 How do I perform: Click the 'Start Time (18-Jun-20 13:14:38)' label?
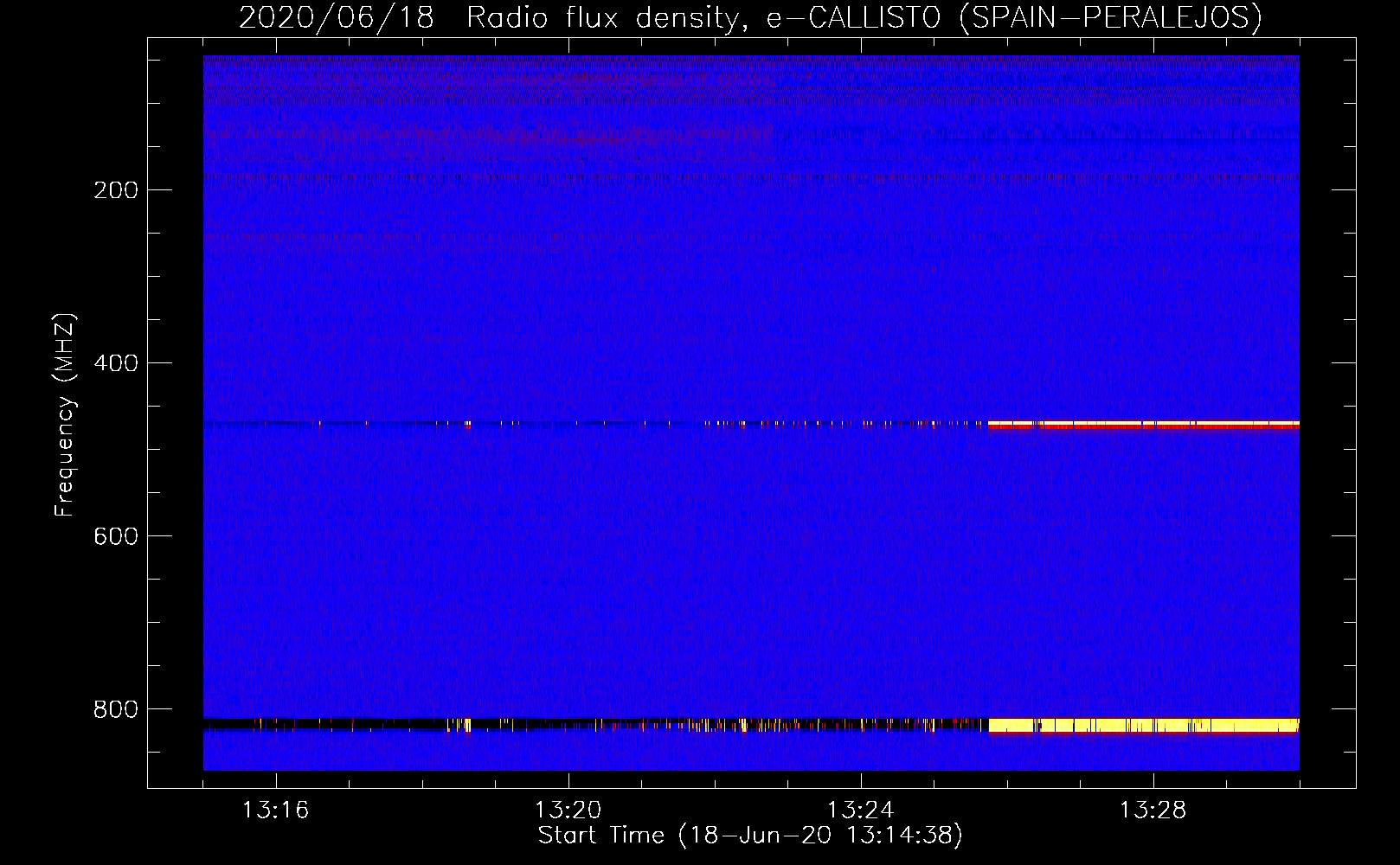750,836
